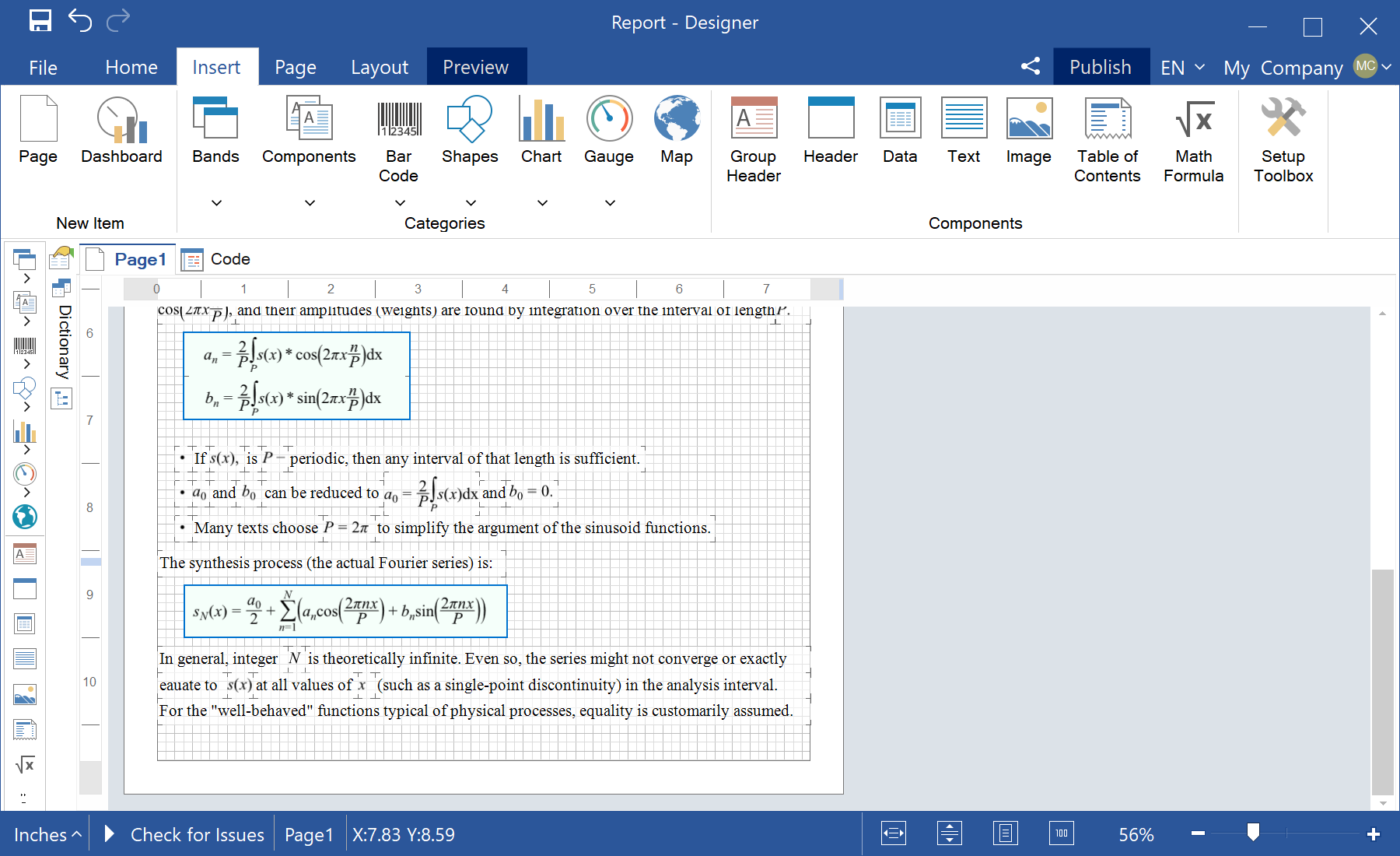Screen dimensions: 1400x856
Task: Select Map icon in left toolbox
Action: tap(25, 517)
